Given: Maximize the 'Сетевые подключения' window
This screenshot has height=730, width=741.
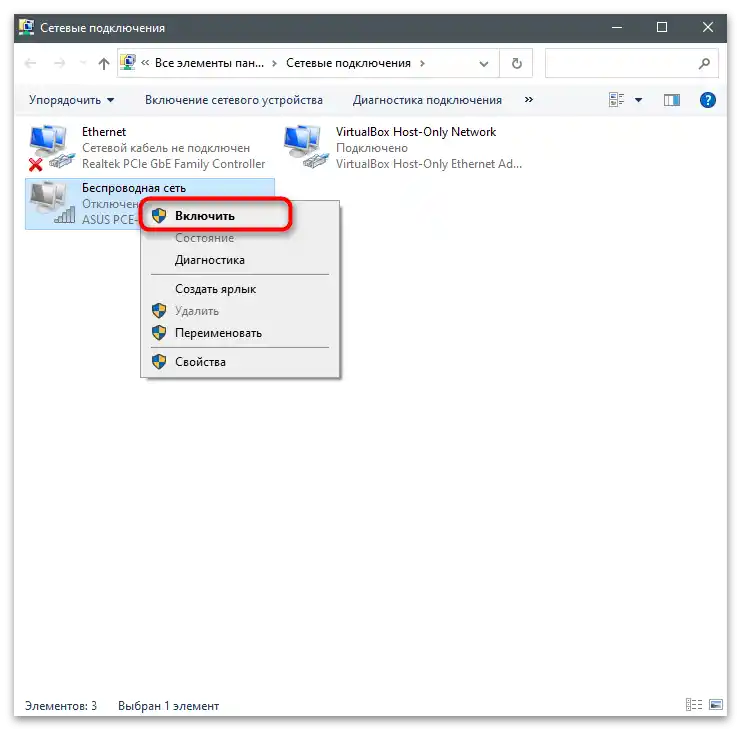Looking at the screenshot, I should pyautogui.click(x=662, y=27).
